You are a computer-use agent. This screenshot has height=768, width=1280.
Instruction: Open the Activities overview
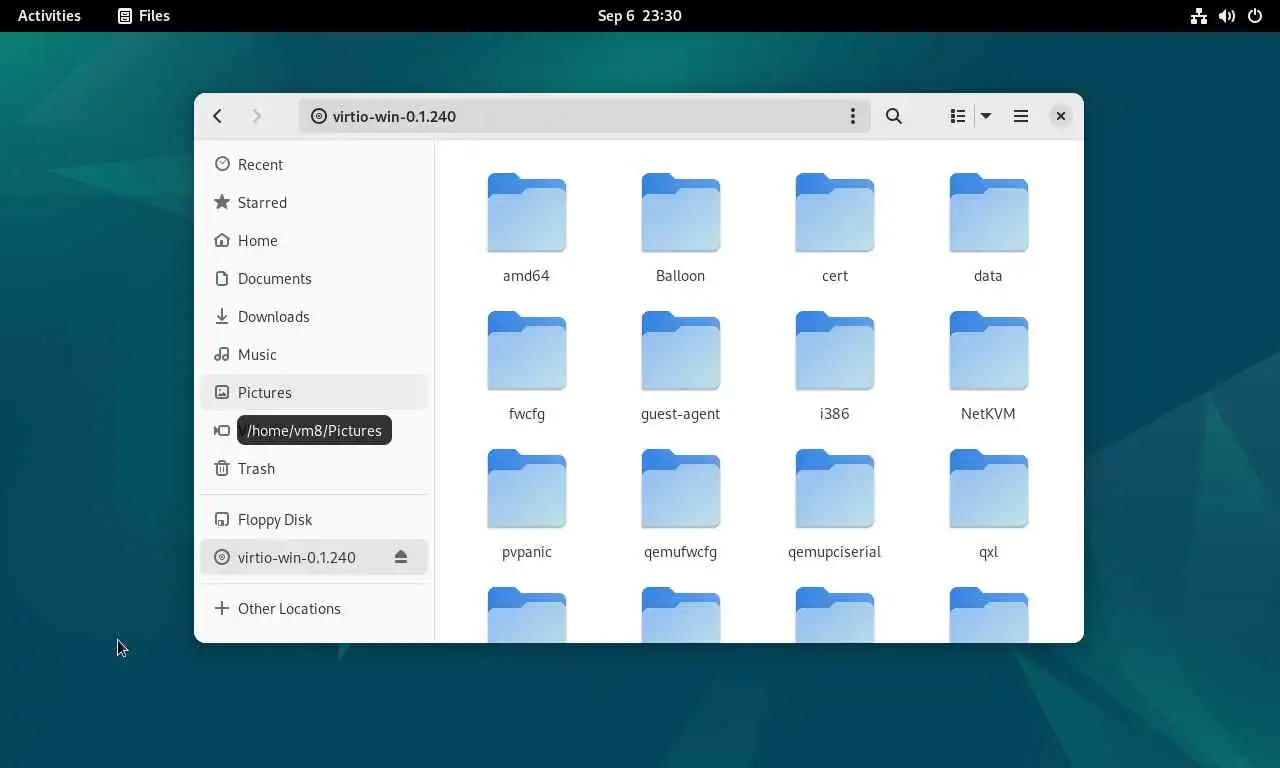point(49,15)
